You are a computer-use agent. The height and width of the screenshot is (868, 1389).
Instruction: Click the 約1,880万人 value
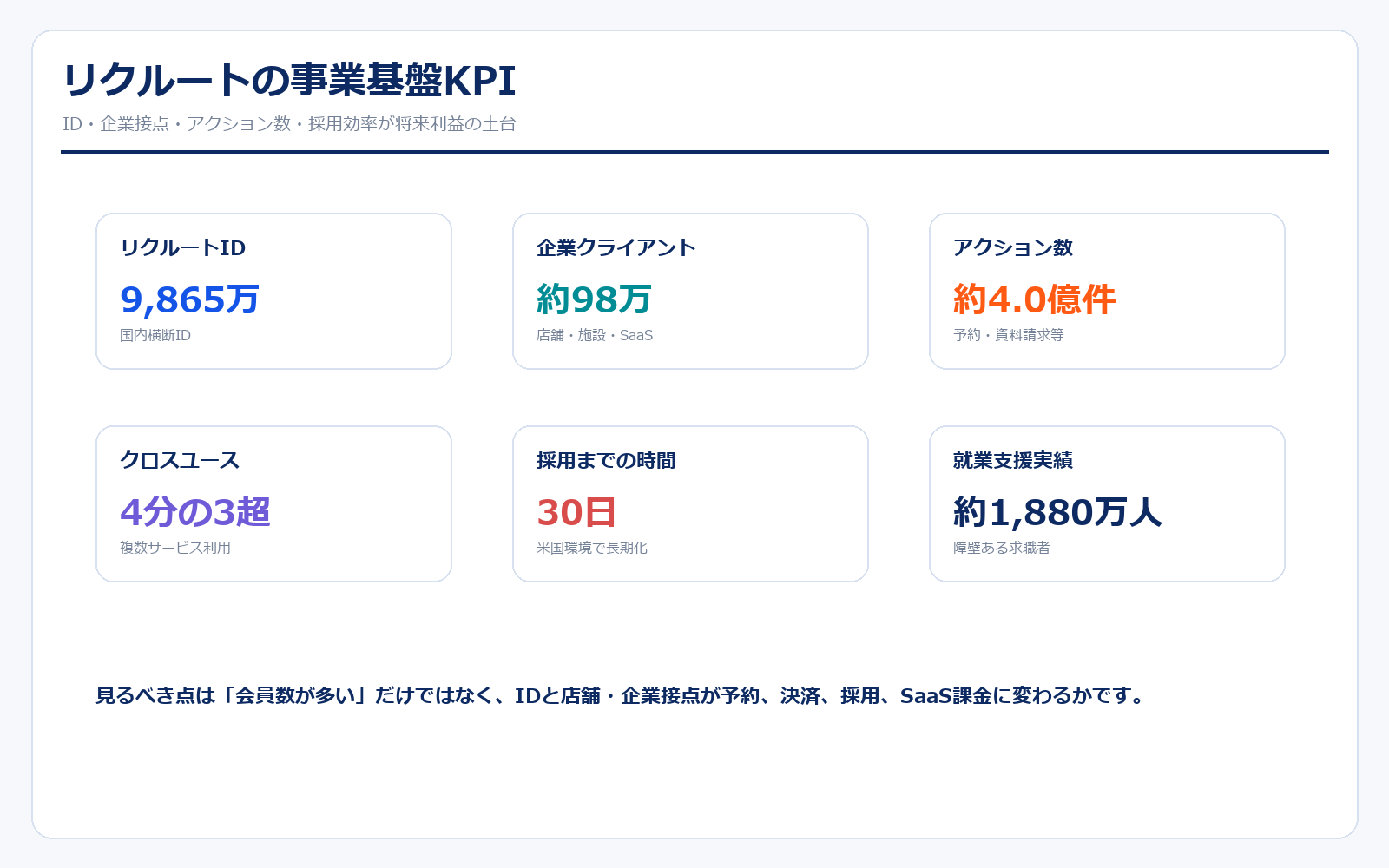click(x=1057, y=512)
